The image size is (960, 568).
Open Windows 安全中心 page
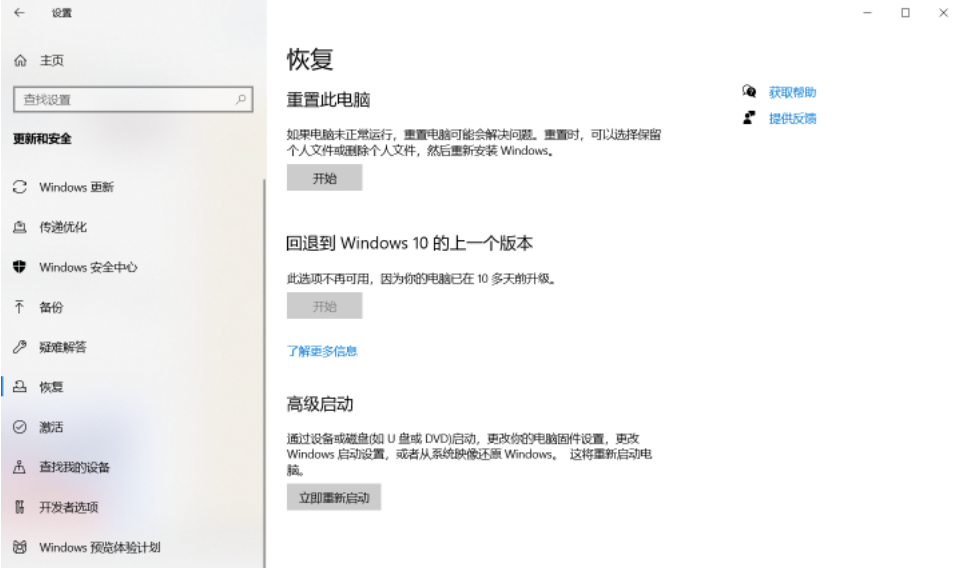pyautogui.click(x=88, y=267)
